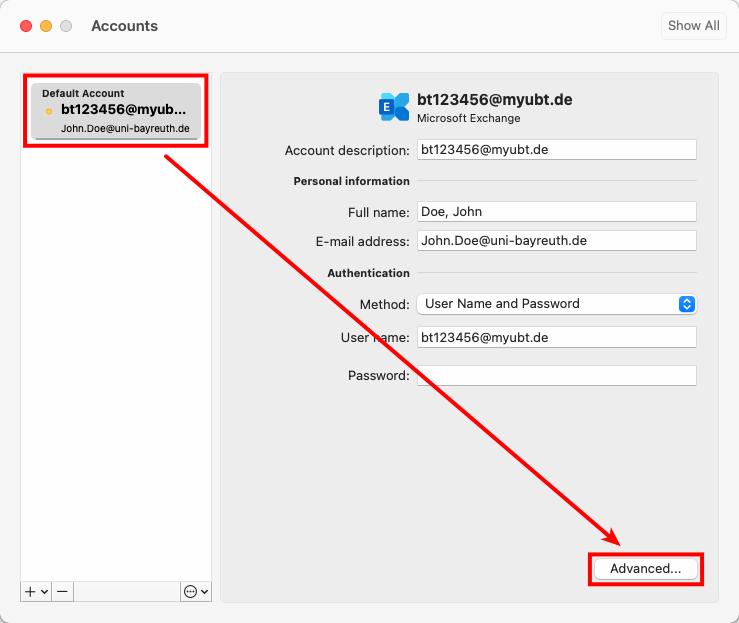The width and height of the screenshot is (739, 623).
Task: Click the empty Password field
Action: [x=556, y=376]
